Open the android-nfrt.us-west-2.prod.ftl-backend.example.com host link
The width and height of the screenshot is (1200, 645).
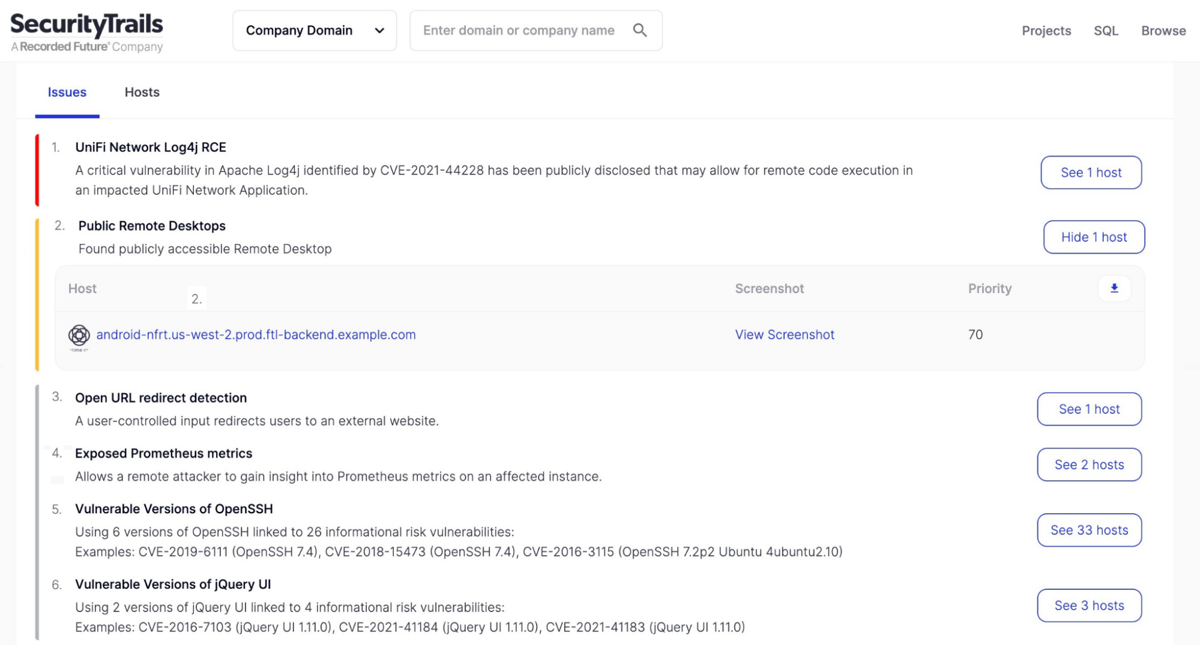pos(256,335)
